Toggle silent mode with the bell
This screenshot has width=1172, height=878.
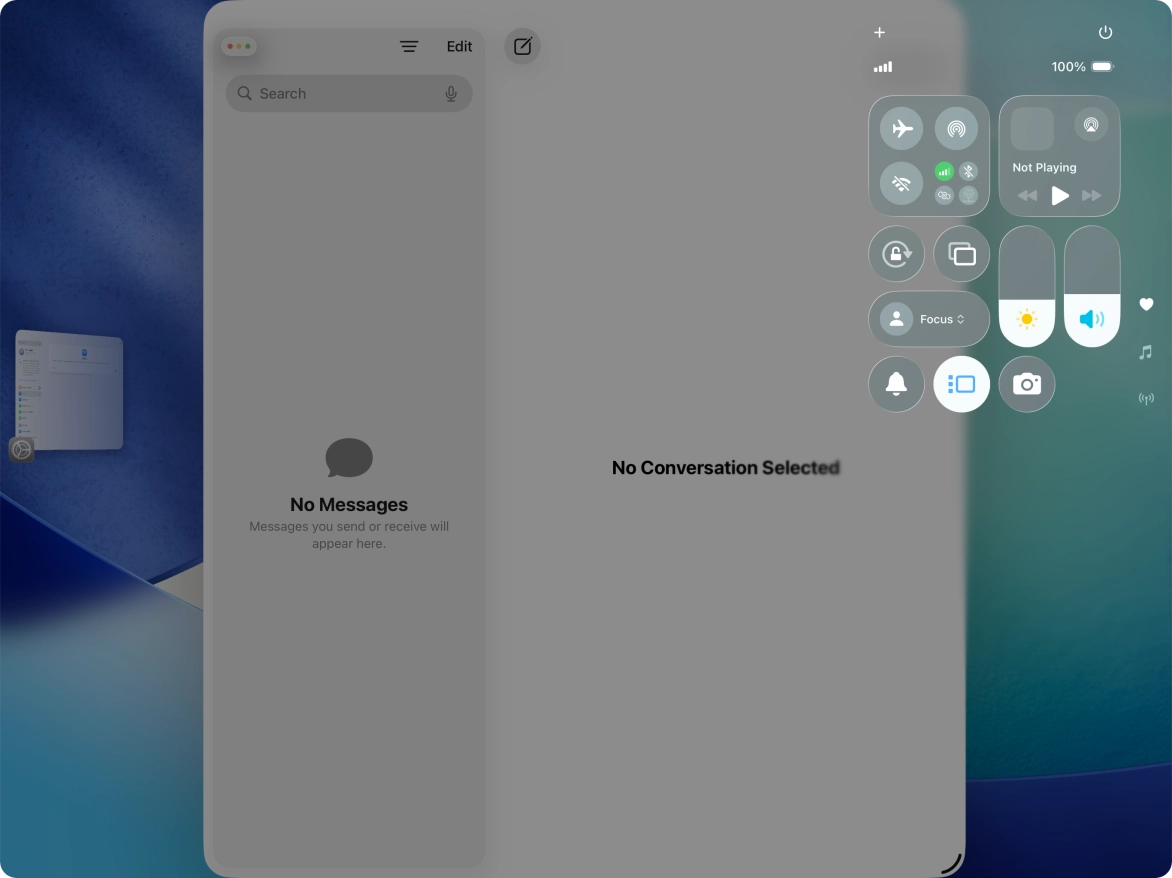pos(896,384)
